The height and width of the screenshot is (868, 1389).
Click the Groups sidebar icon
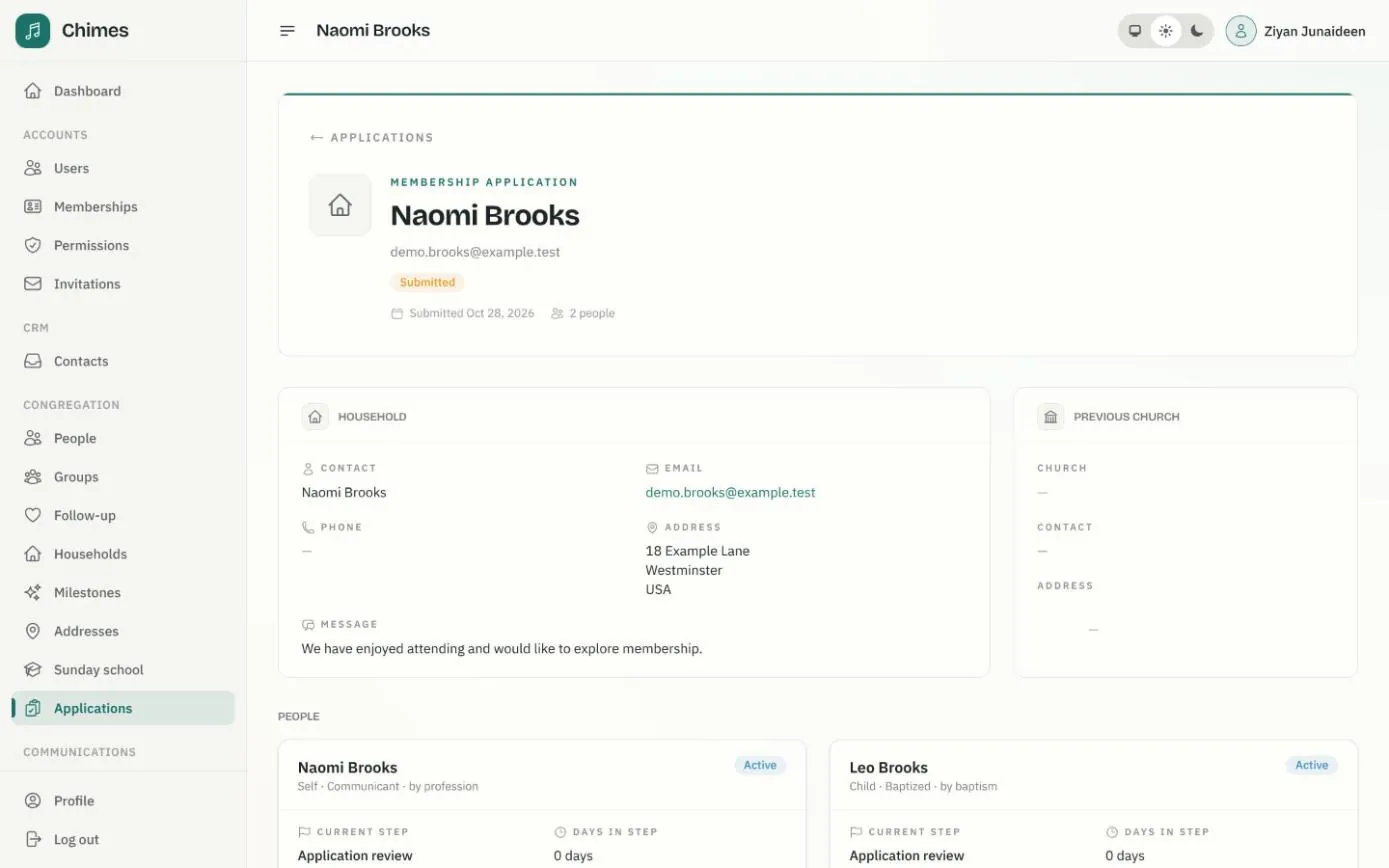[33, 477]
